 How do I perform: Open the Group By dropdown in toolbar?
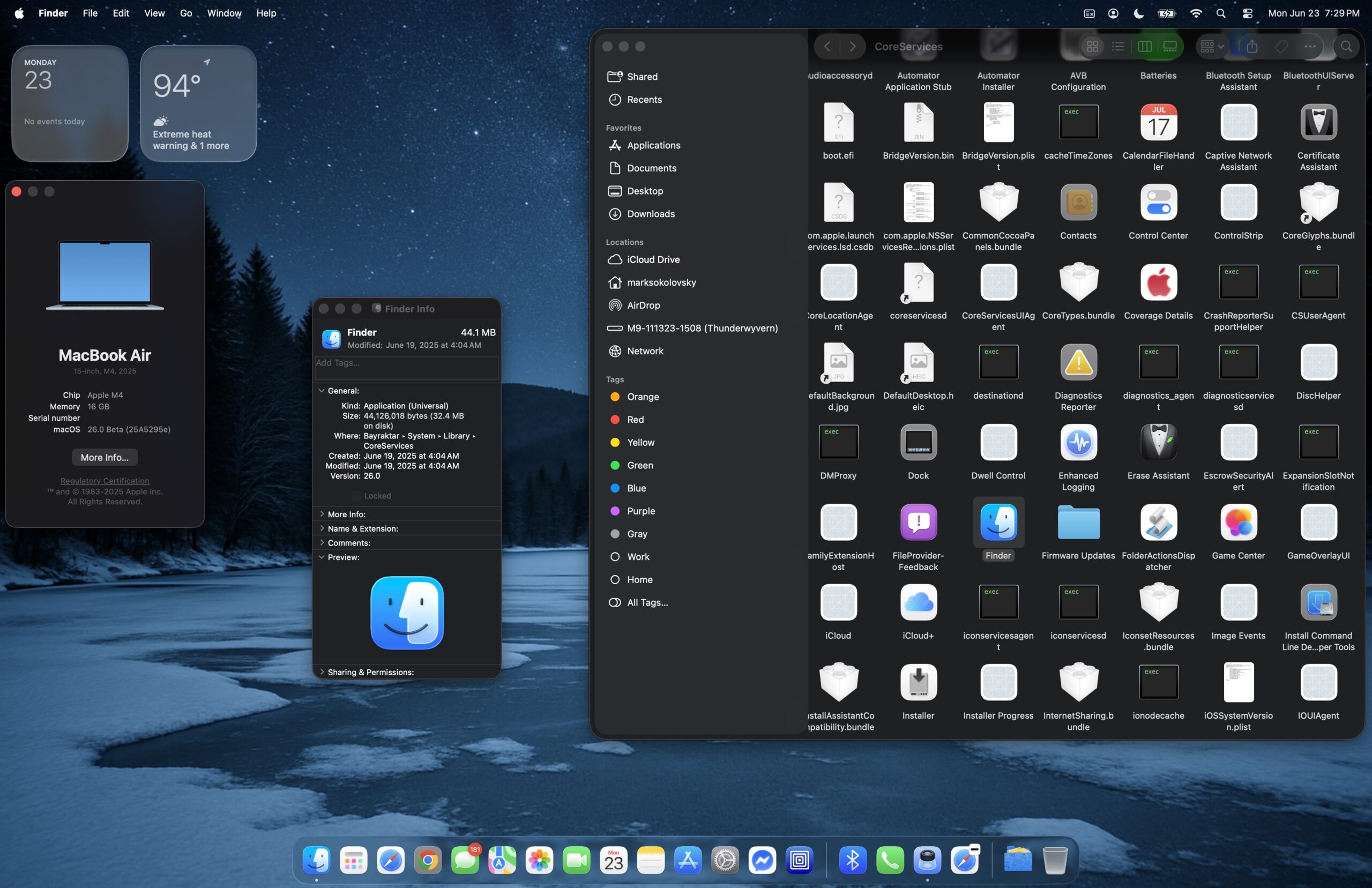pos(1212,46)
